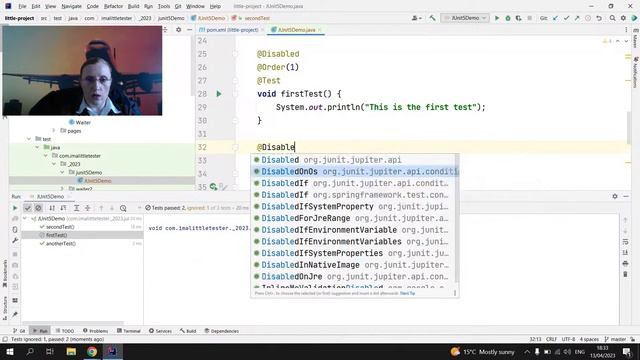Open the Dependencies tool window button
Screen dimensions: 640x360
222,331
